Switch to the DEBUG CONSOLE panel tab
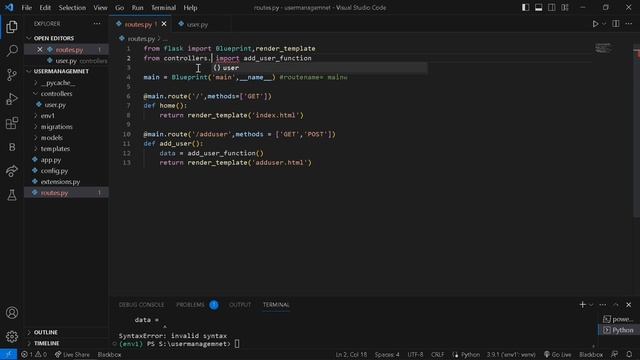The width and height of the screenshot is (640, 360). [x=141, y=305]
